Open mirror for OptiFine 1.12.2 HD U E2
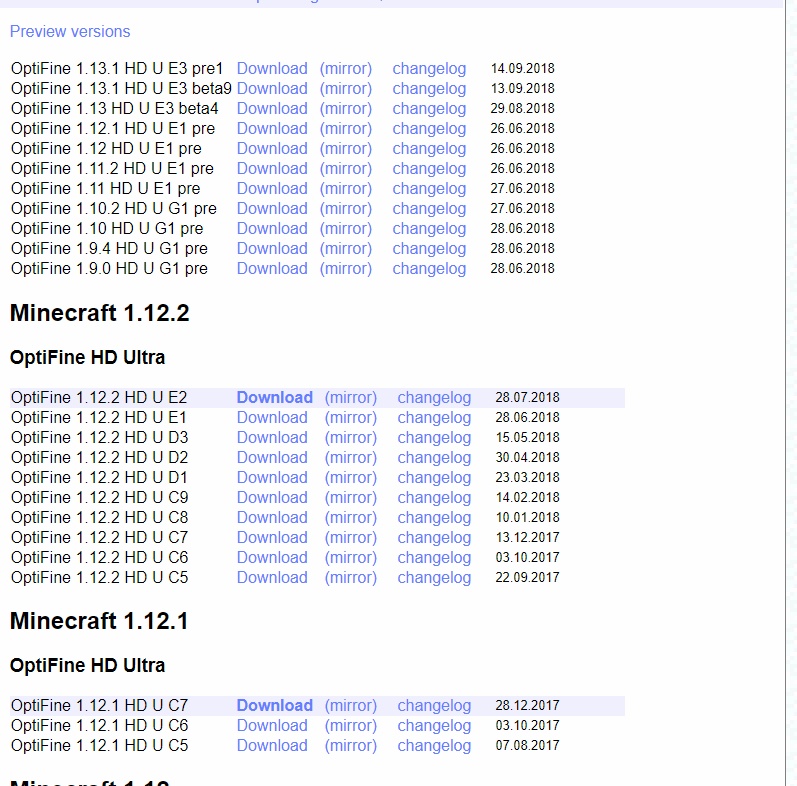 351,398
